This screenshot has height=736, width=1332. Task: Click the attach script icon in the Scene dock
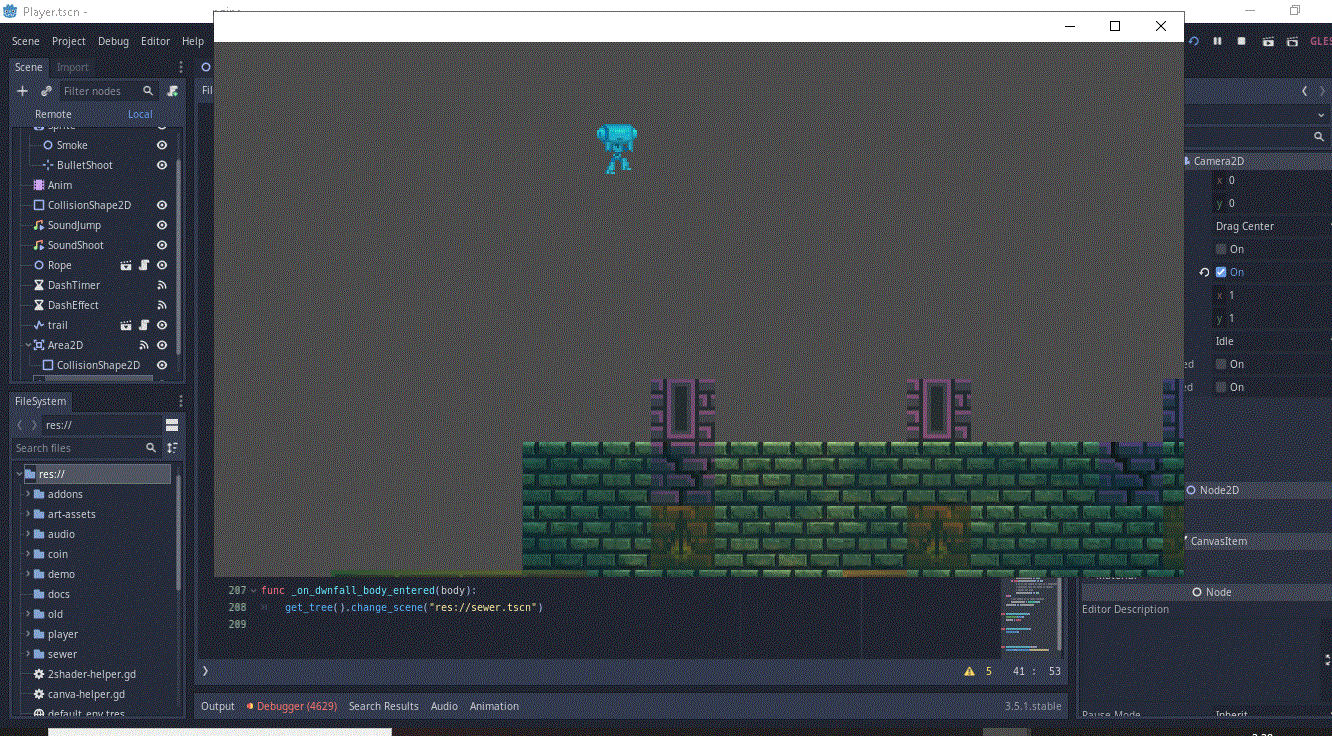click(173, 91)
